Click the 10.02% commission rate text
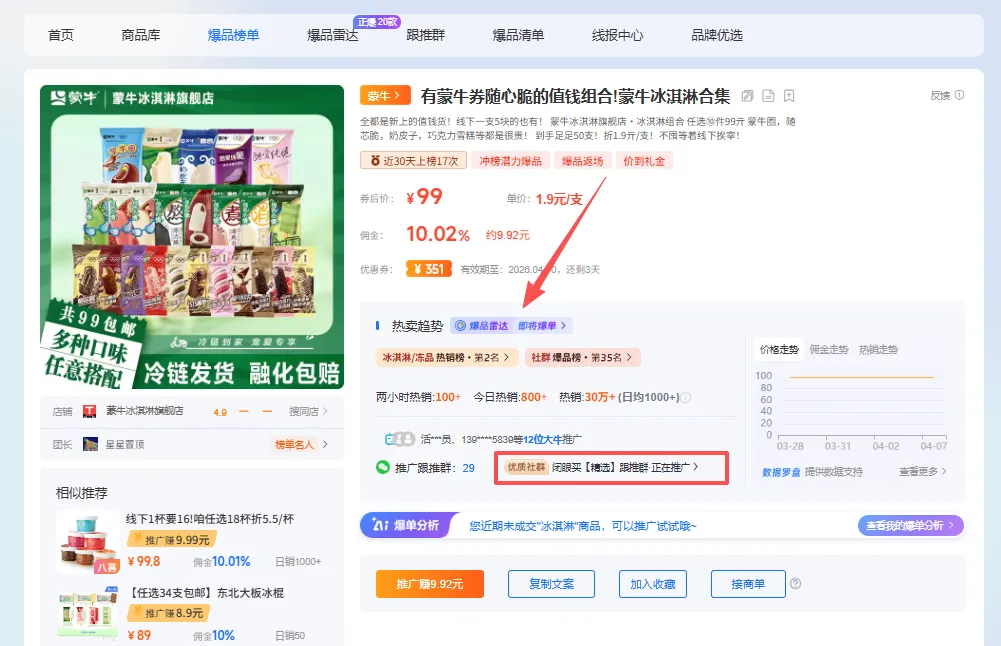Image resolution: width=1001 pixels, height=646 pixels. click(x=438, y=234)
